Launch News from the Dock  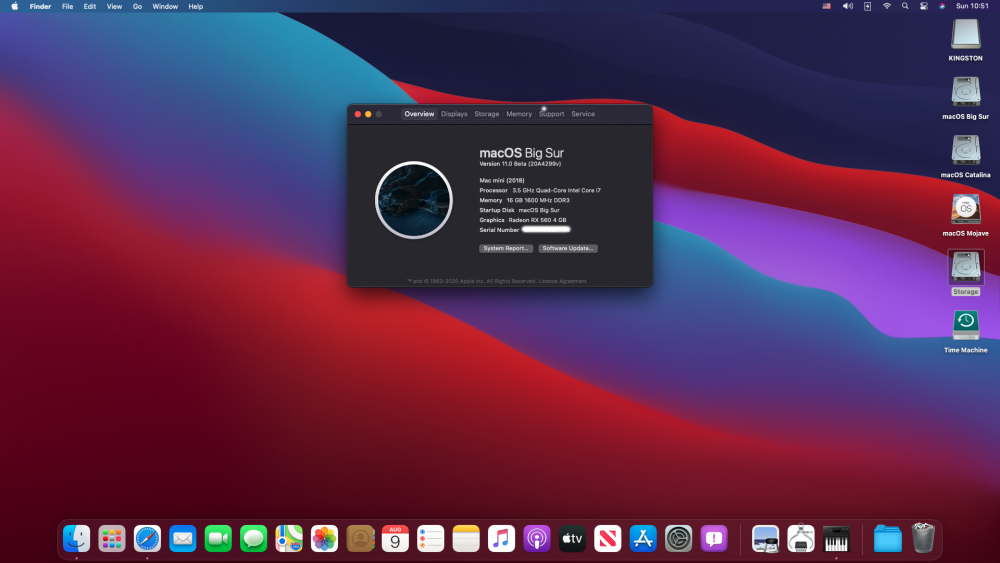pos(607,539)
